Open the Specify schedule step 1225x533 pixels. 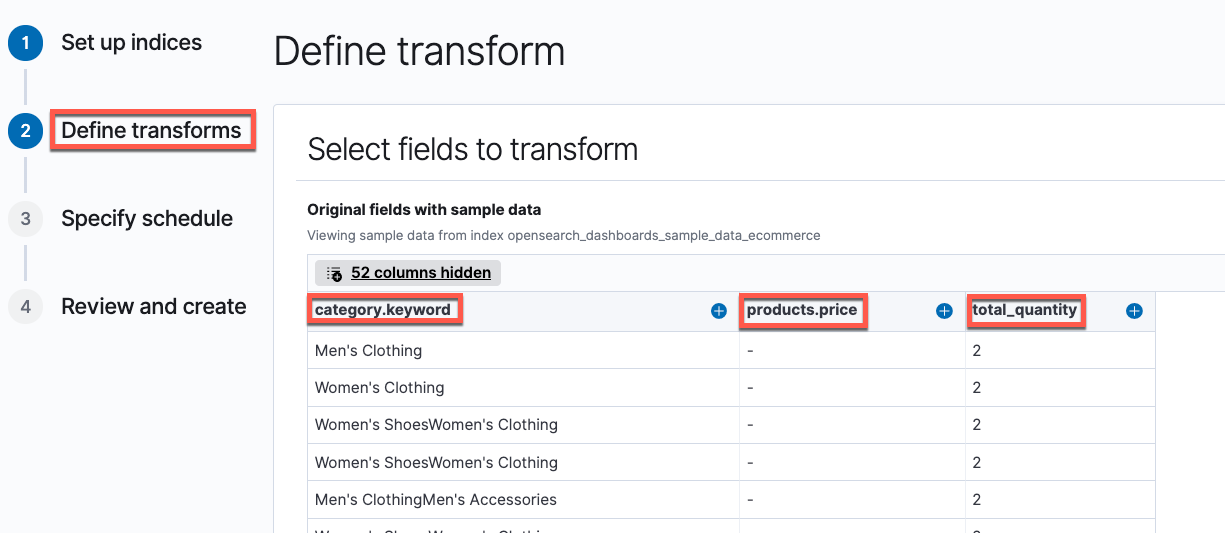click(x=147, y=219)
